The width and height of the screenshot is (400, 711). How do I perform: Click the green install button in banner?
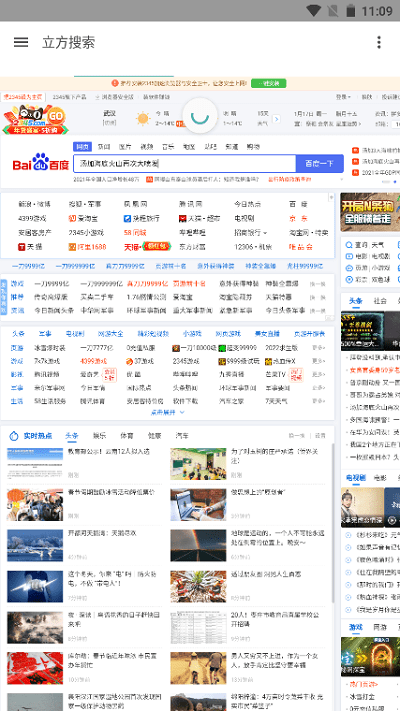point(268,83)
